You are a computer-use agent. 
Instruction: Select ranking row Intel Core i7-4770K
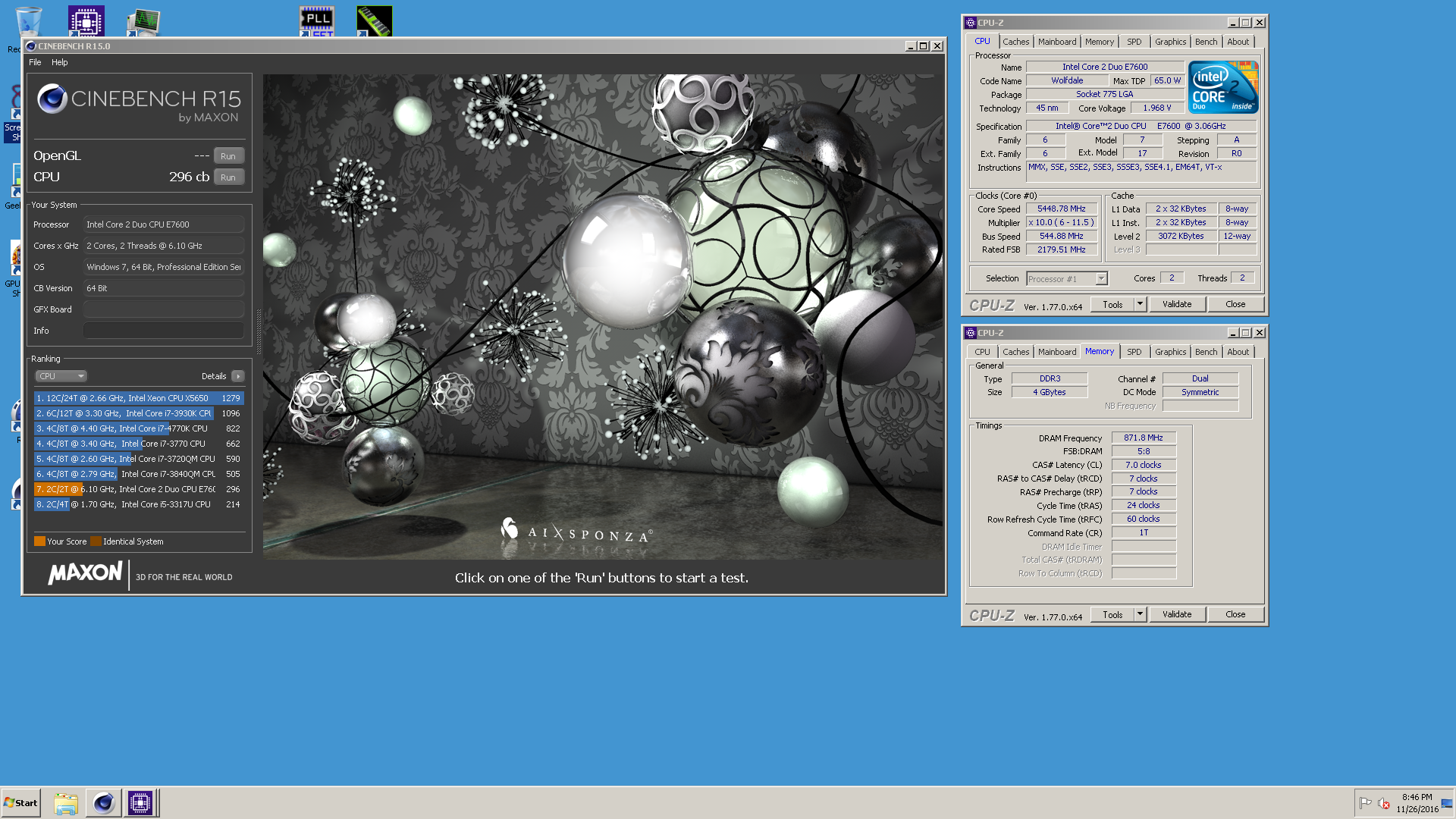139,428
